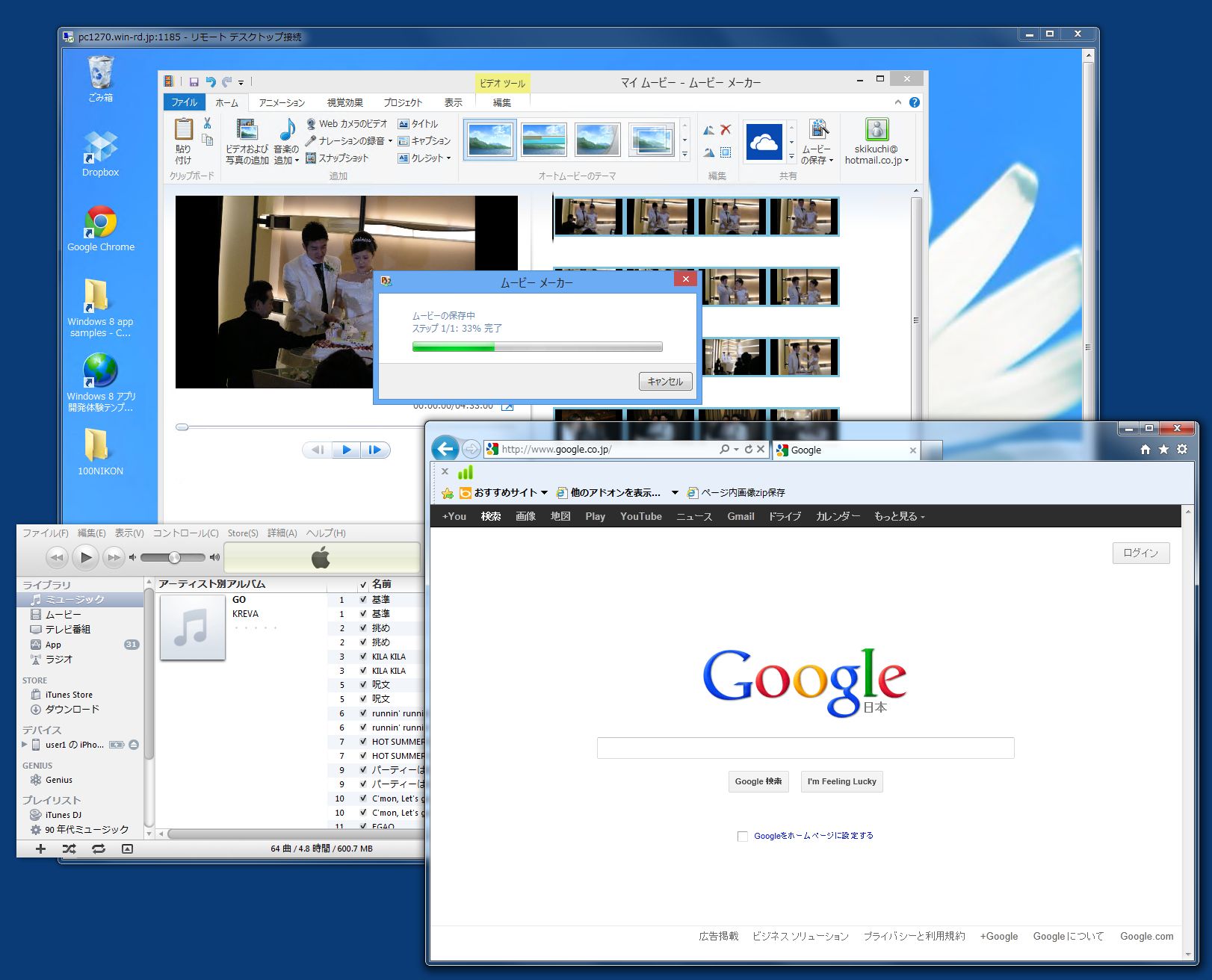Screen dimensions: 1212x980
Task: Click the iTunes previous track button
Action: (x=57, y=557)
